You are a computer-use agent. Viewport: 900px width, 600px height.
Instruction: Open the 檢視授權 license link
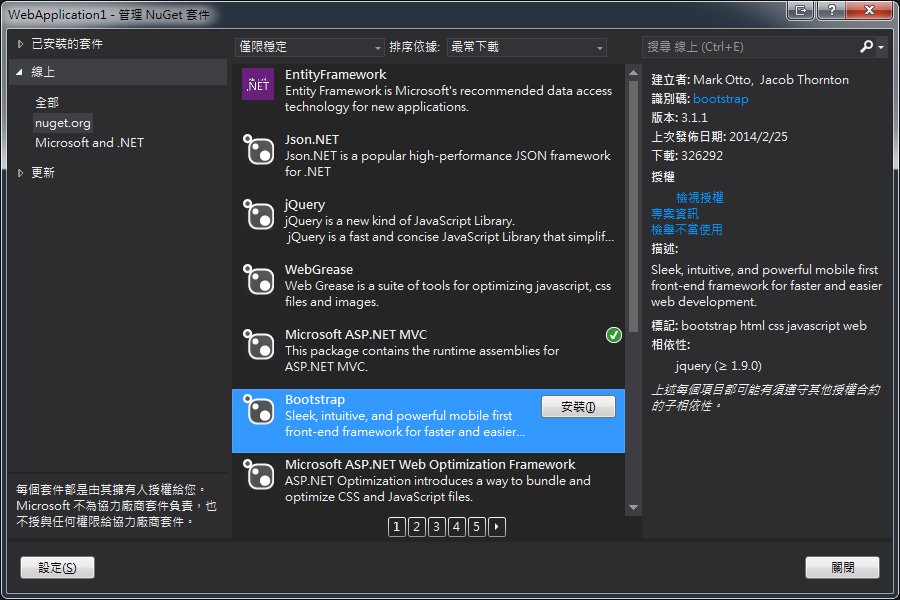click(x=700, y=198)
